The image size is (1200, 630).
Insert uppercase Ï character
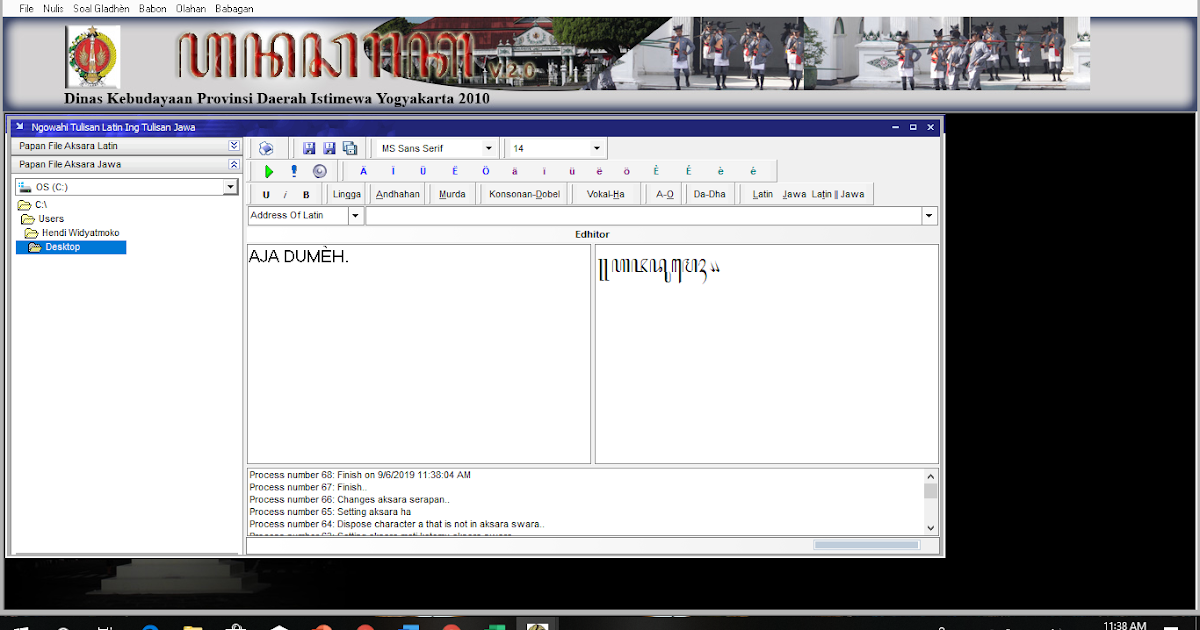pyautogui.click(x=393, y=171)
